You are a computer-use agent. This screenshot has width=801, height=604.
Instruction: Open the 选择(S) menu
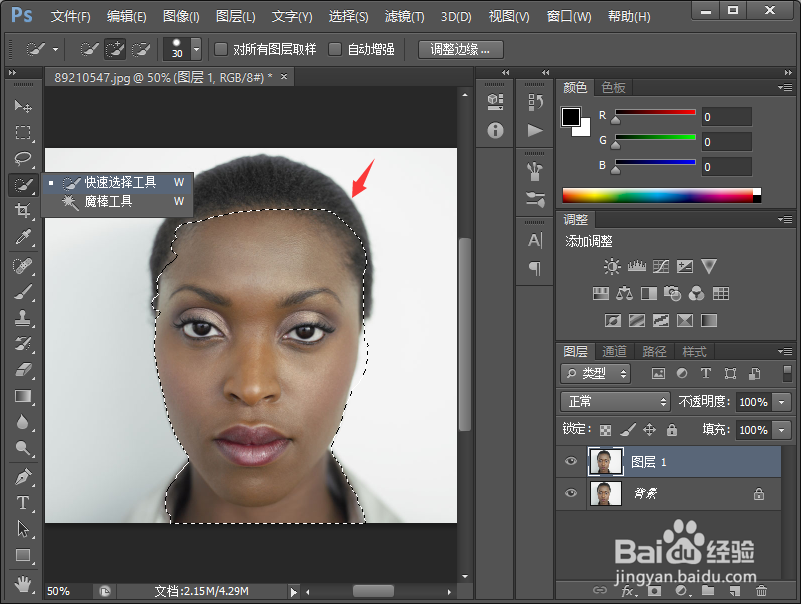tap(348, 16)
